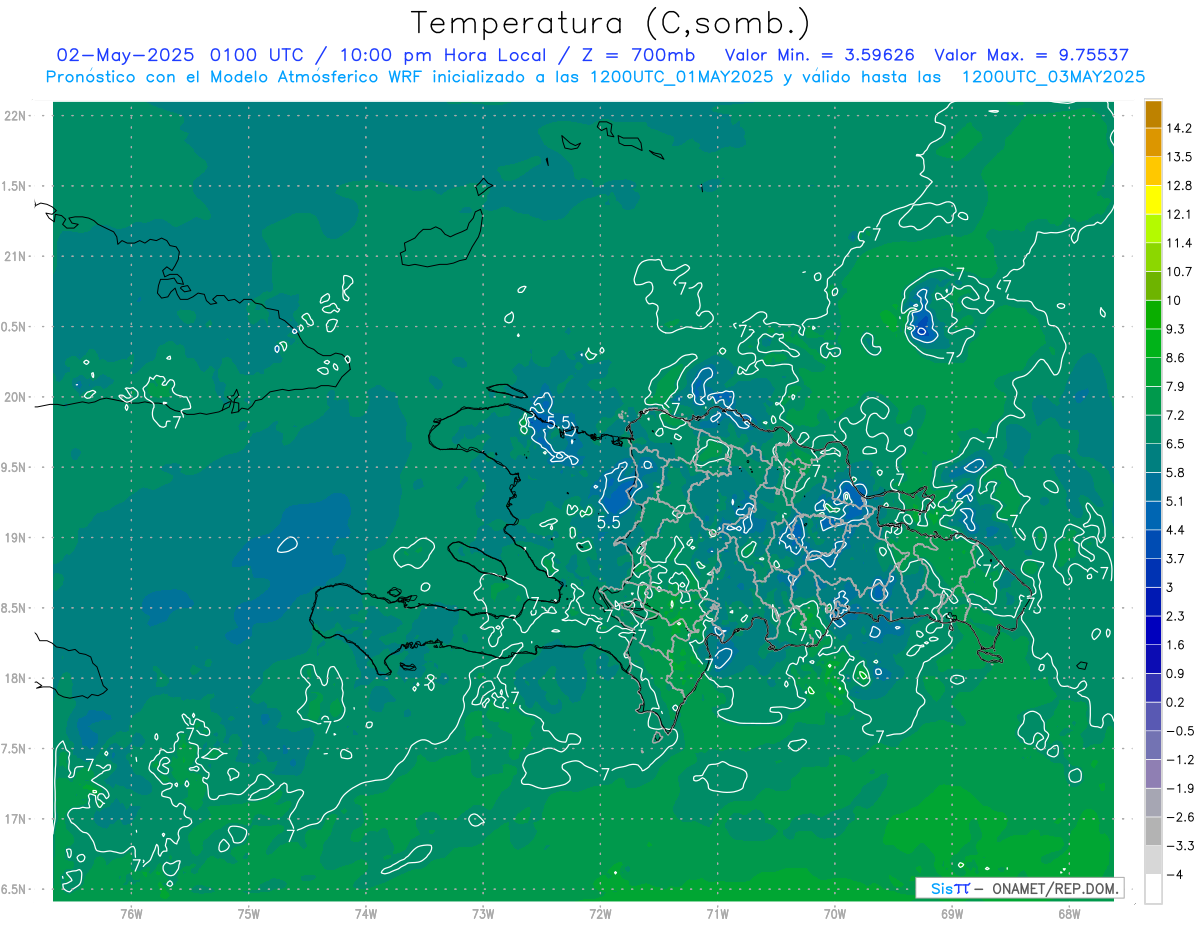Click the "ONAMET/REP.DOM." credit label
1200x927 pixels.
pyautogui.click(x=1053, y=888)
